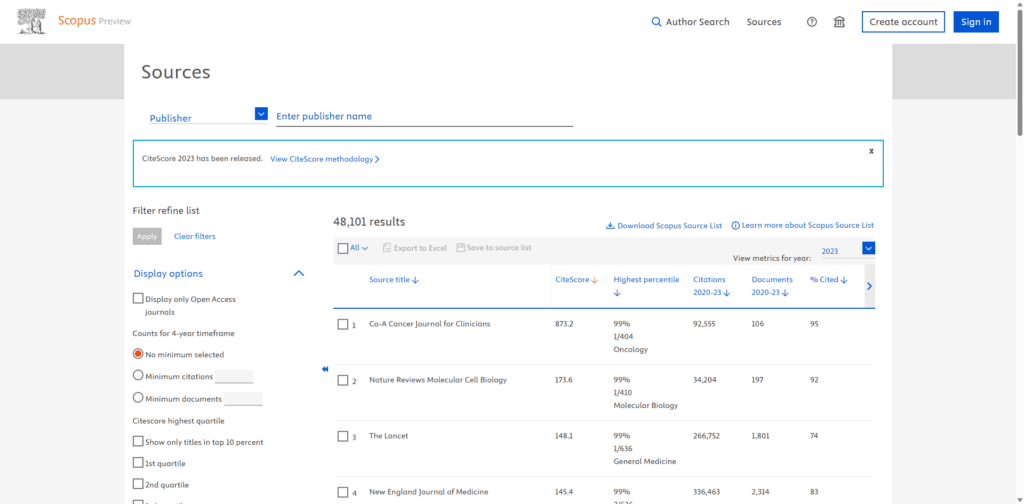Click the institution building icon
The height and width of the screenshot is (504, 1024).
click(839, 22)
